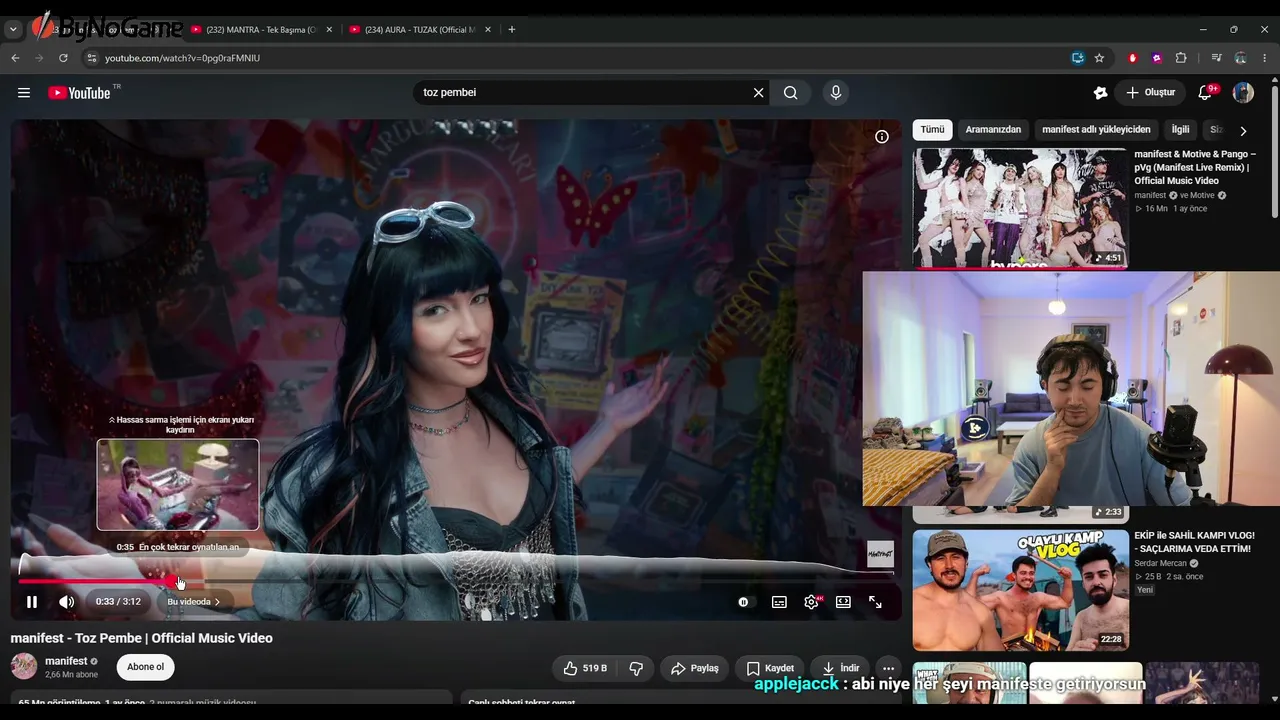Toggle subtitles with the captions icon

click(x=779, y=602)
